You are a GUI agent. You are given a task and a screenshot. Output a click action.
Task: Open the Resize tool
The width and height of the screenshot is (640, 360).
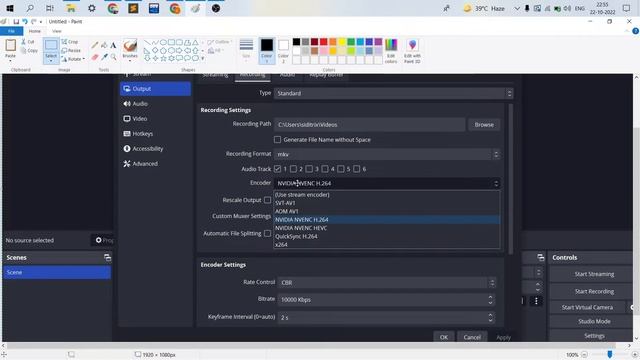(71, 50)
